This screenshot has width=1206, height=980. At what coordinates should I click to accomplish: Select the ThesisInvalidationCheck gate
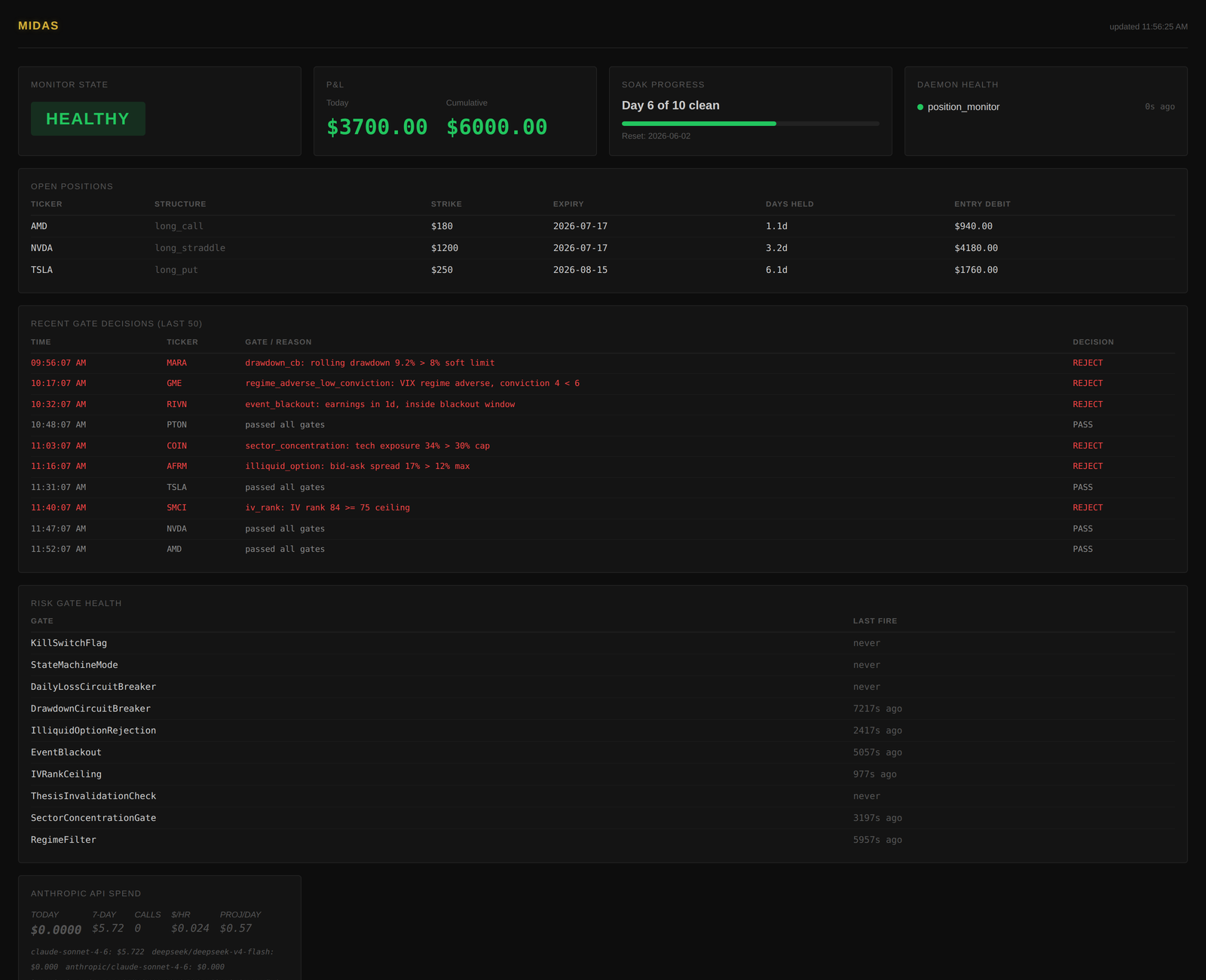(93, 796)
